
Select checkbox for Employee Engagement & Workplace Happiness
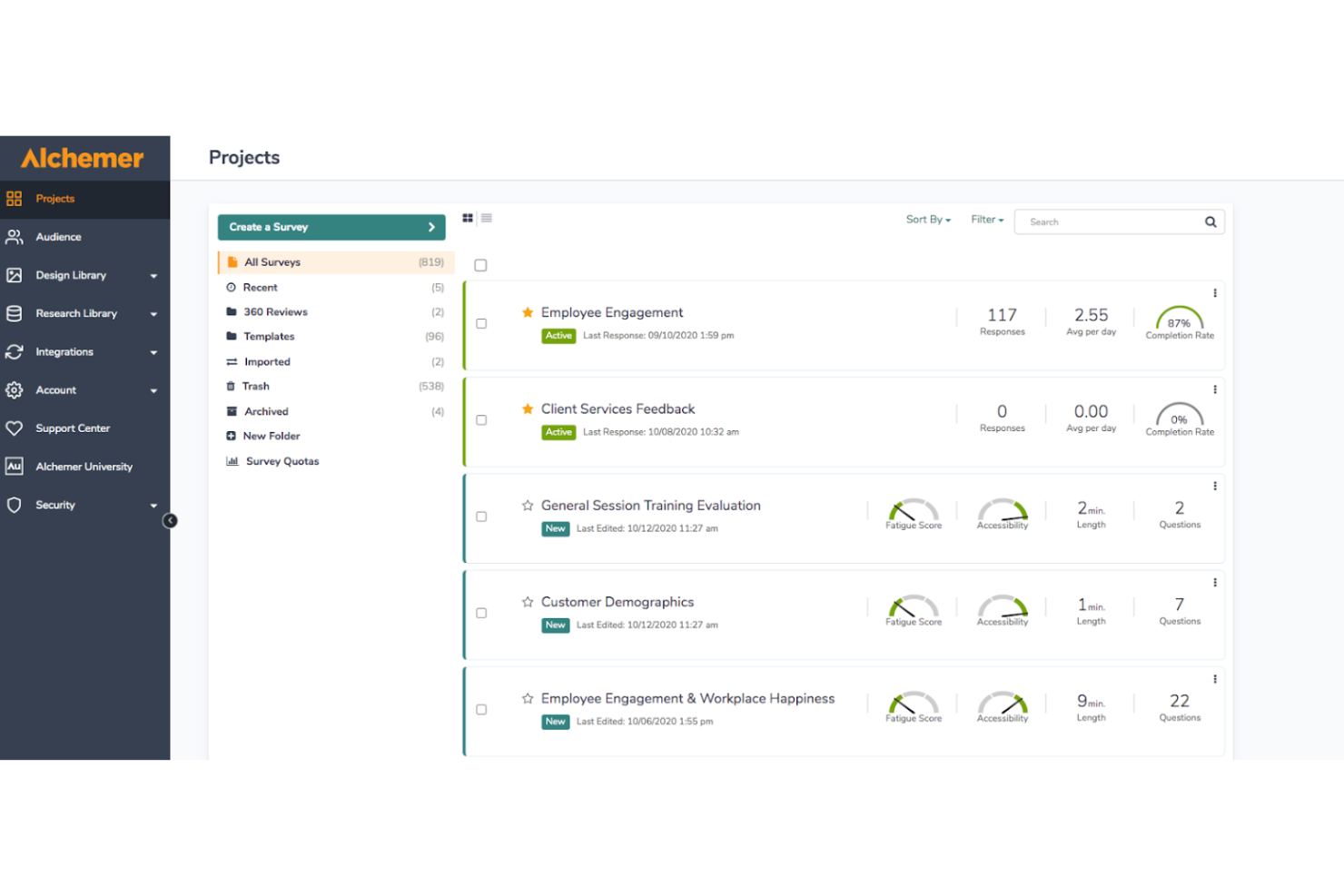481,710
